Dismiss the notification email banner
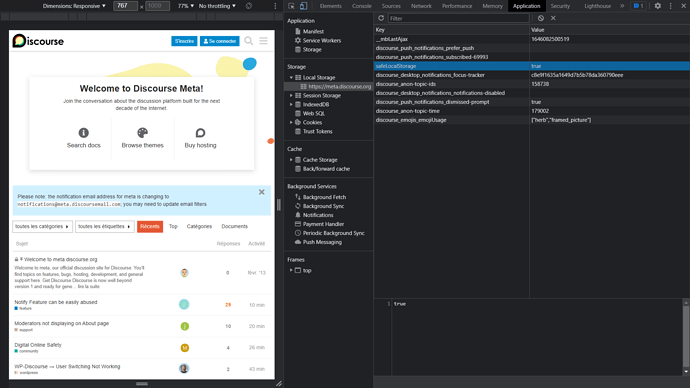Screen dimensions: 690x388 click(261, 192)
